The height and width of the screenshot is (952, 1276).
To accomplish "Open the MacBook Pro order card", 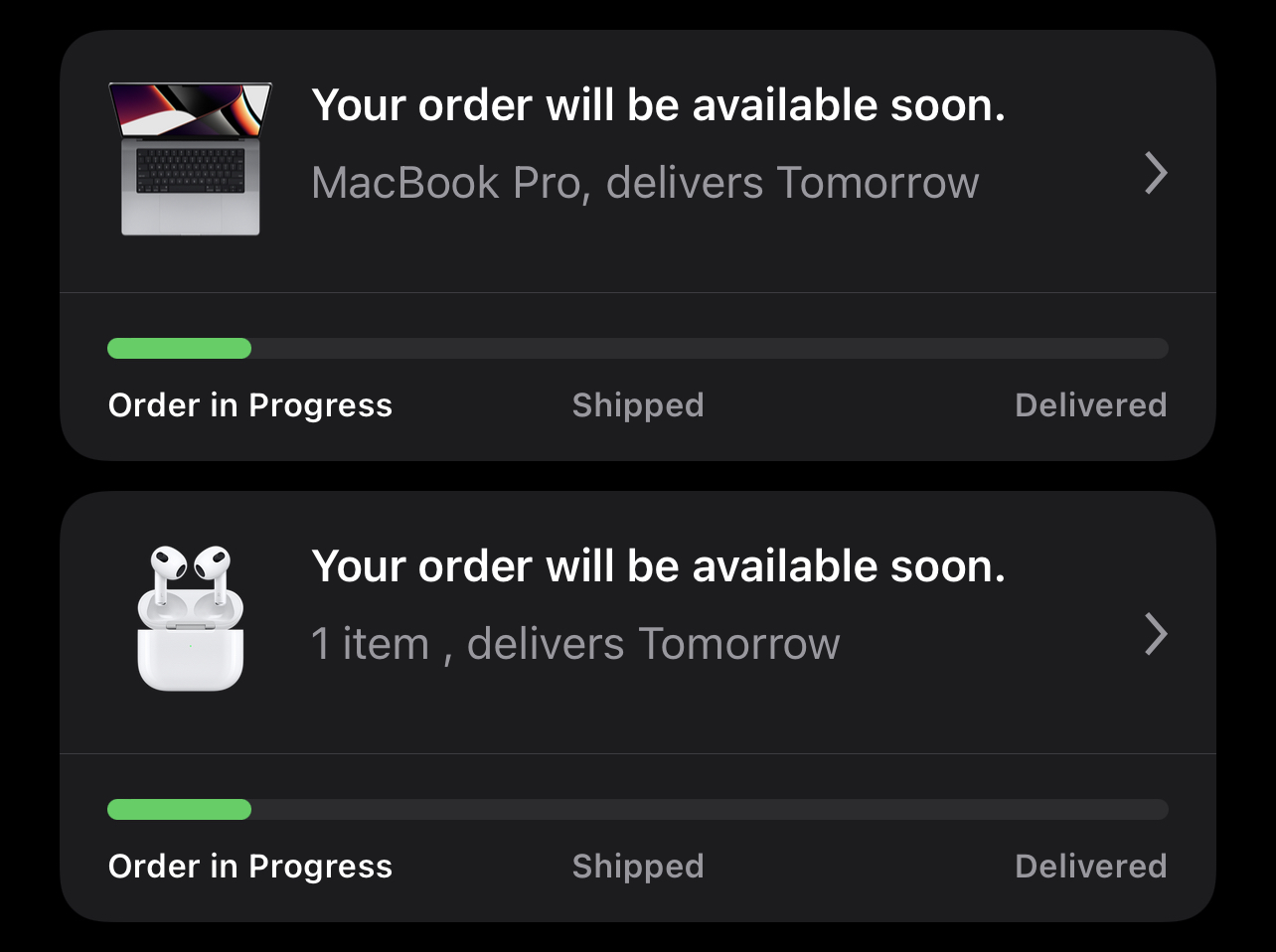I will tap(638, 245).
